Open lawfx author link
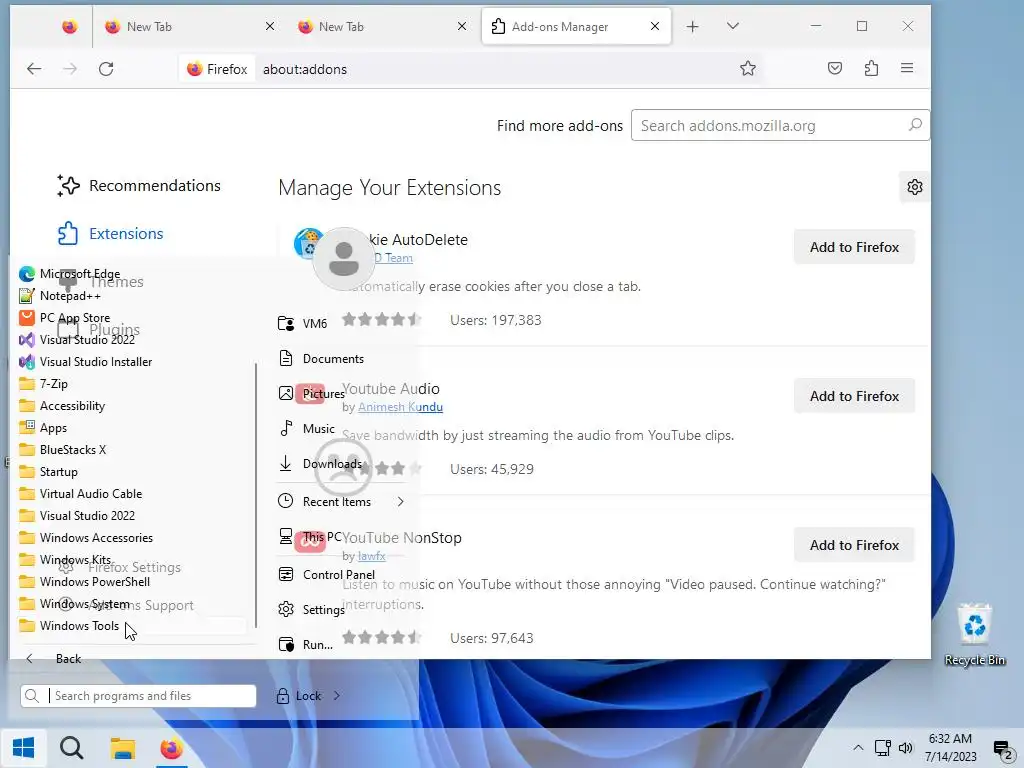The image size is (1024, 768). [372, 556]
